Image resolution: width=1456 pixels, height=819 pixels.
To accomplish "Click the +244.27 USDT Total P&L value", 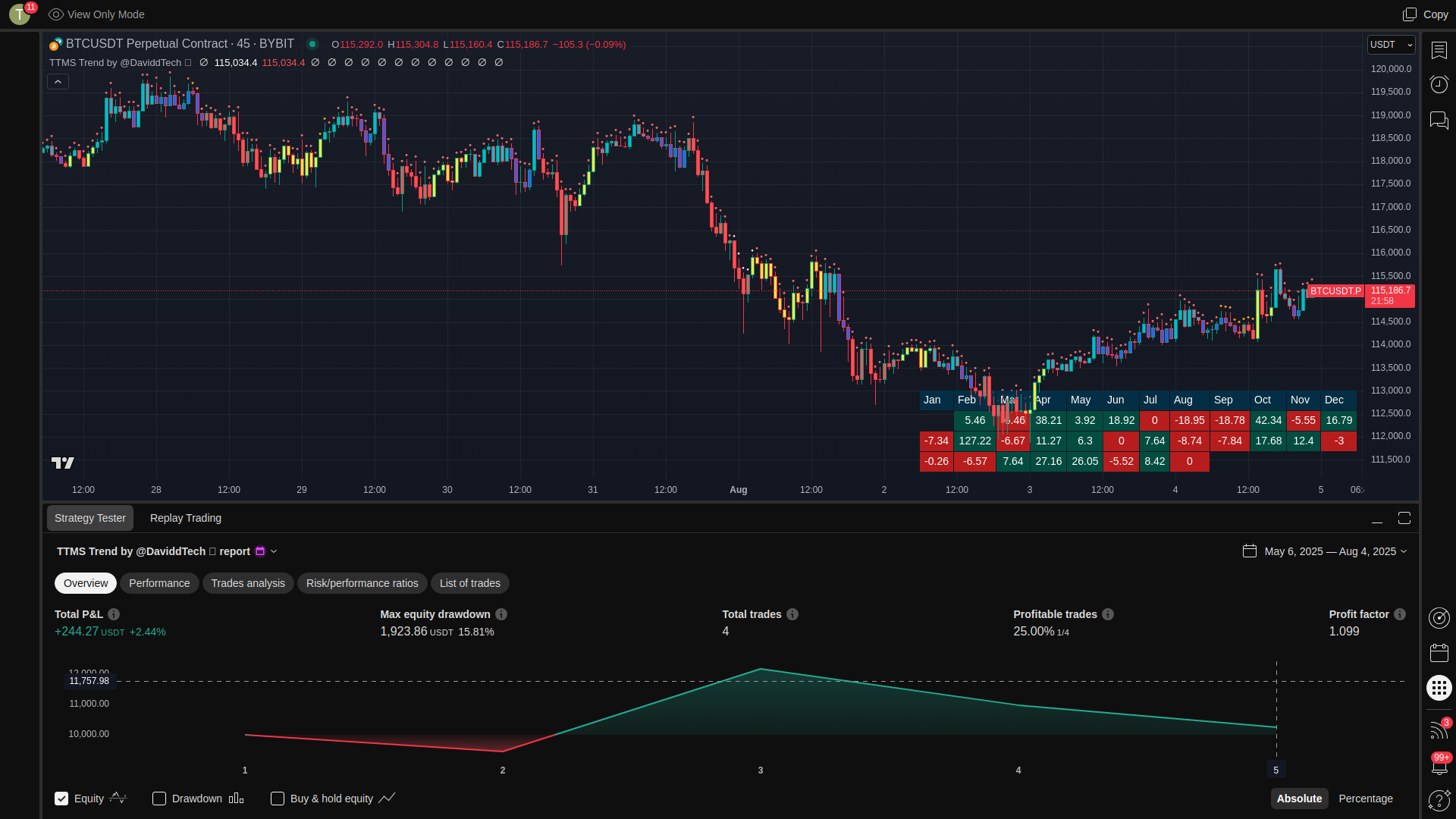I will pos(89,632).
